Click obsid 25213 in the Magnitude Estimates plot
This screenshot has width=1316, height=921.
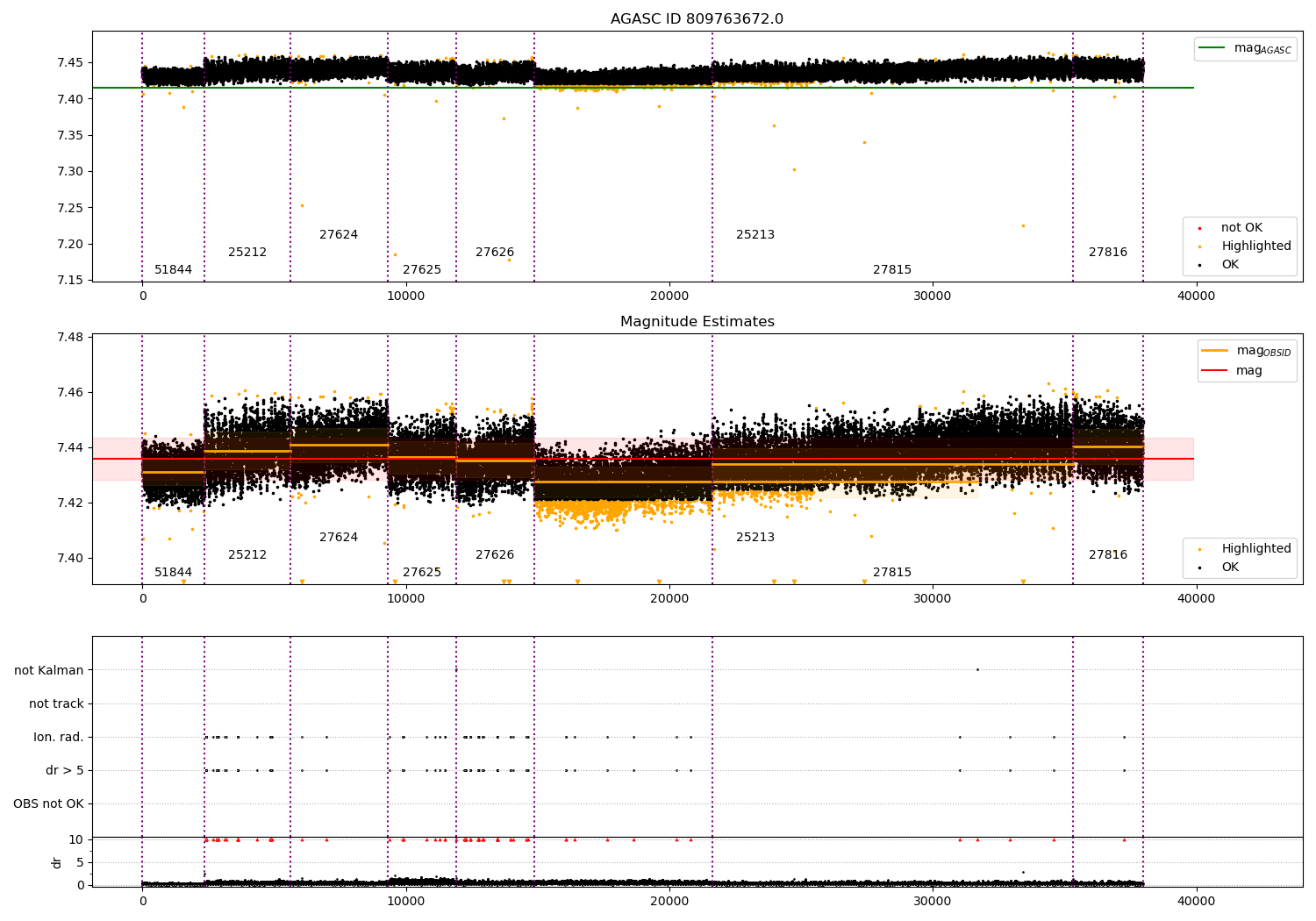pos(755,538)
